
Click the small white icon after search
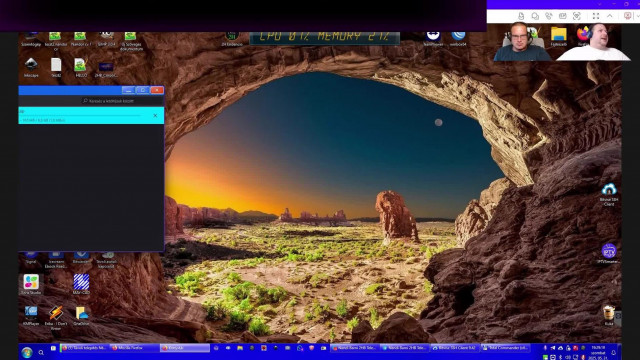click(x=53, y=348)
